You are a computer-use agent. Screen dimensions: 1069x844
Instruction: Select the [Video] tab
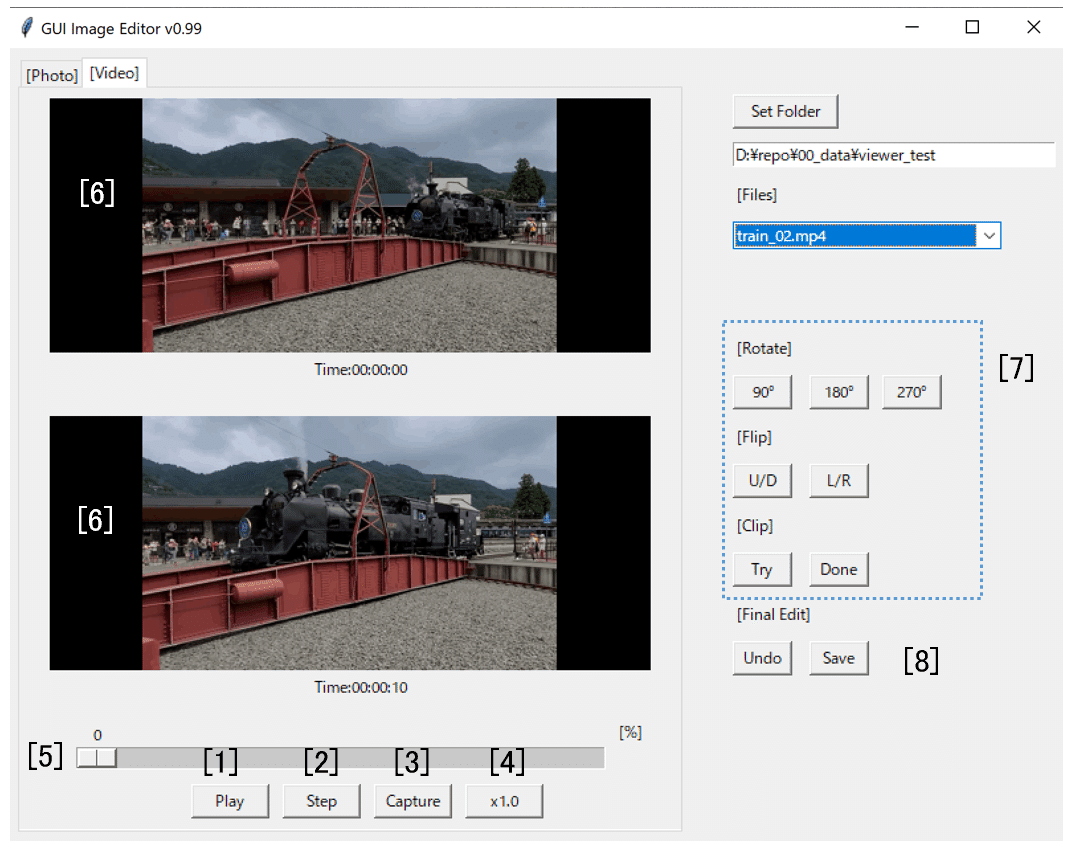tap(115, 73)
